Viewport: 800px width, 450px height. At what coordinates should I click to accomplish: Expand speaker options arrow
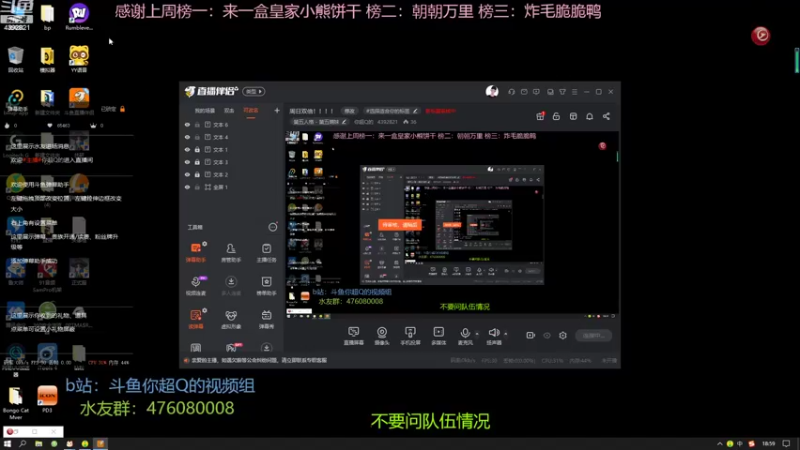coord(506,334)
